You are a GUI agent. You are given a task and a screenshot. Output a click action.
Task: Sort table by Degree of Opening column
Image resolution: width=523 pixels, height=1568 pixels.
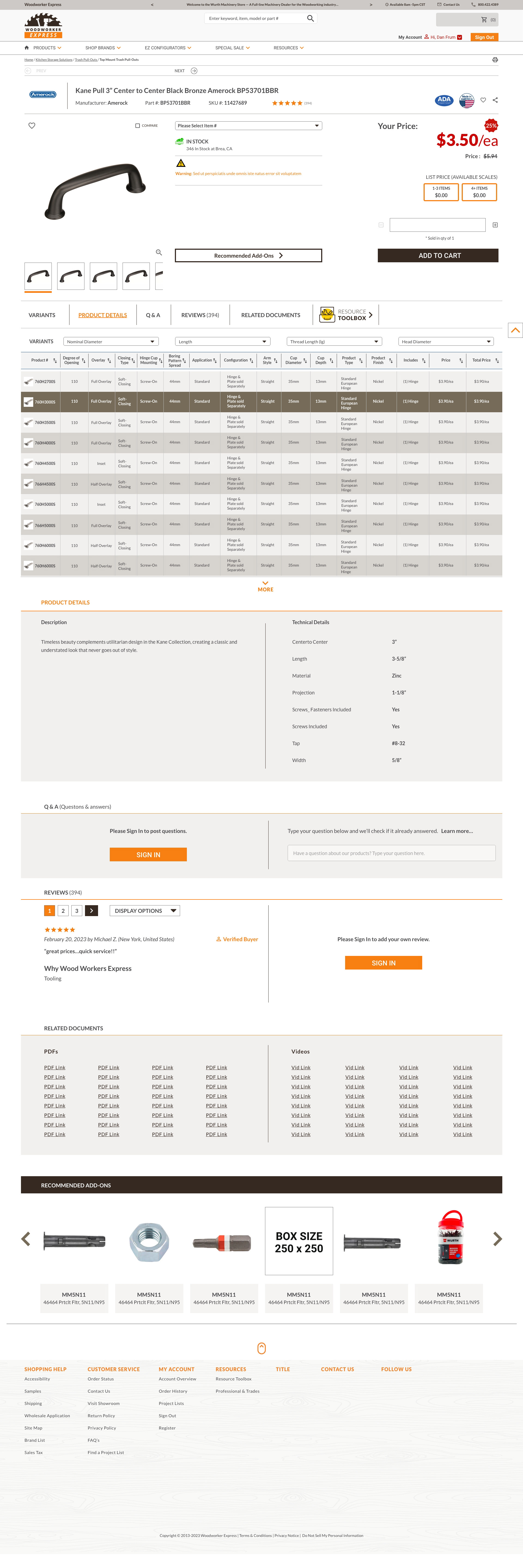click(x=84, y=360)
